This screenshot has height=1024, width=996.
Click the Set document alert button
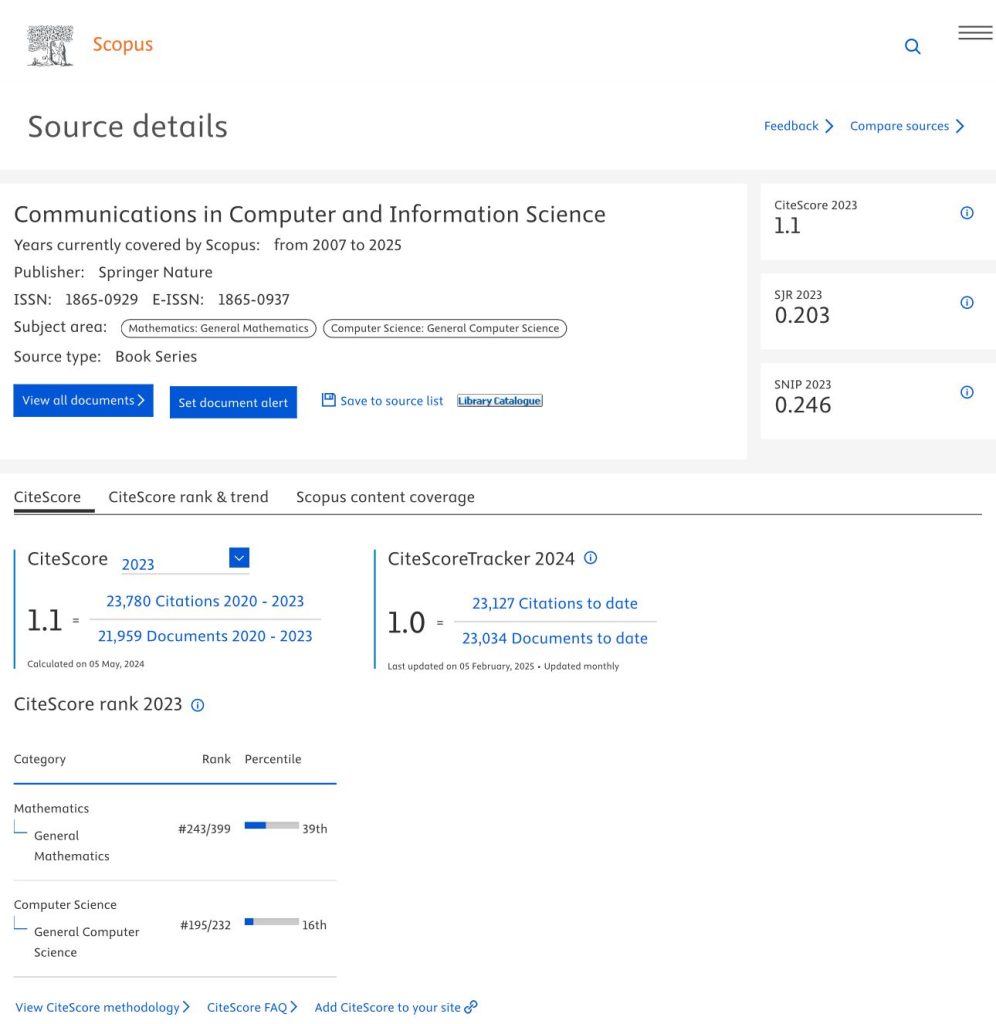coord(233,402)
